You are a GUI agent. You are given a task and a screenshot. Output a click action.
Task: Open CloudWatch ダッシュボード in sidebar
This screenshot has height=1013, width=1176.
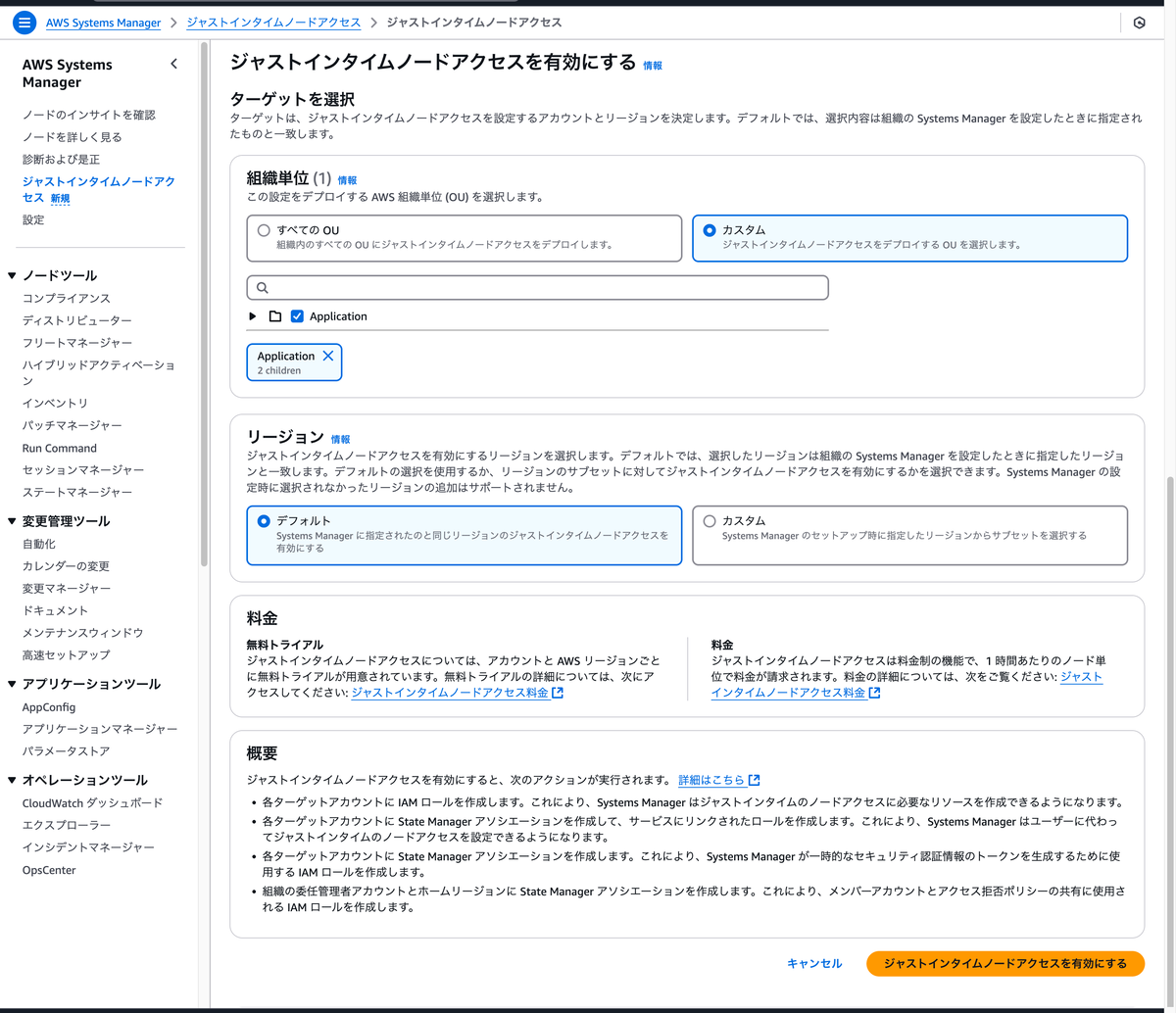(x=93, y=802)
